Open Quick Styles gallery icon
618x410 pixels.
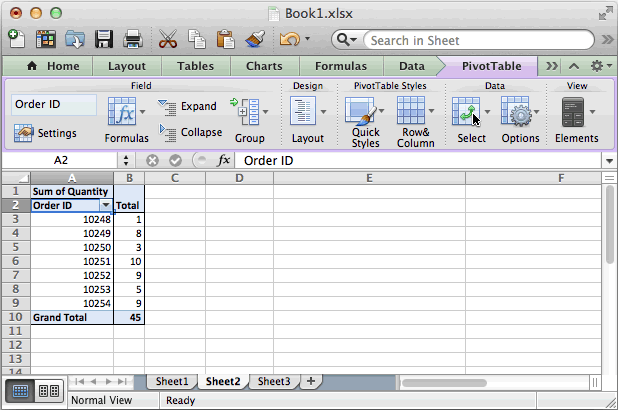point(361,111)
